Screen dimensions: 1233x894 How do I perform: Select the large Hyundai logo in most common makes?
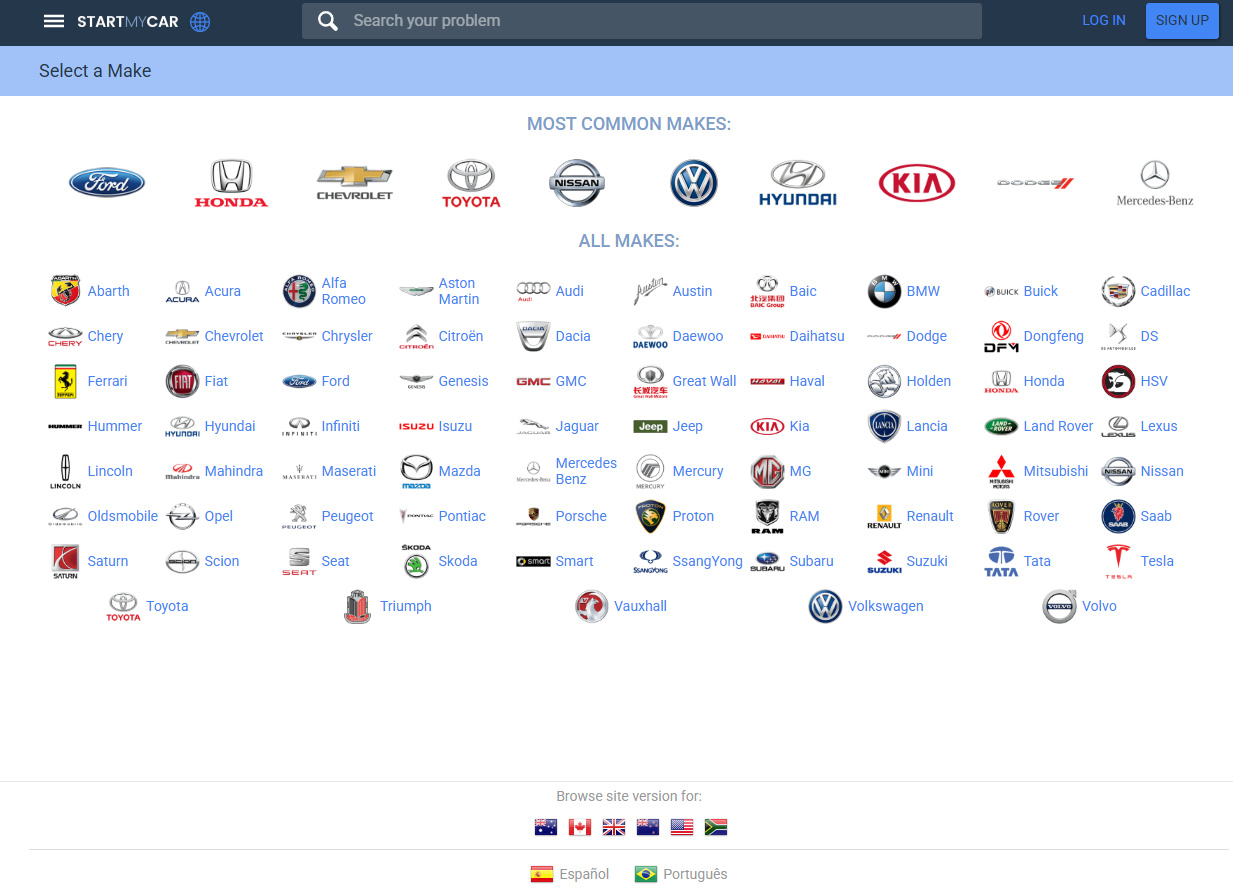tap(798, 183)
